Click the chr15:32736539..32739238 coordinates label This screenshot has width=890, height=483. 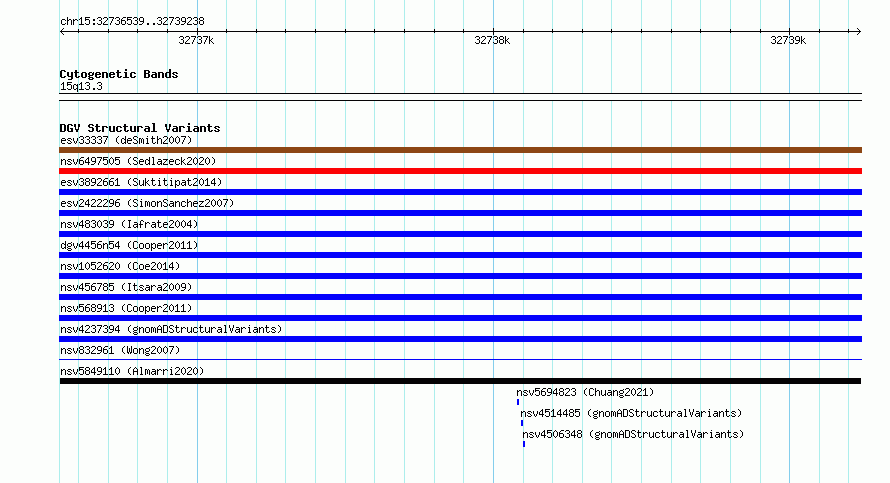coord(132,22)
